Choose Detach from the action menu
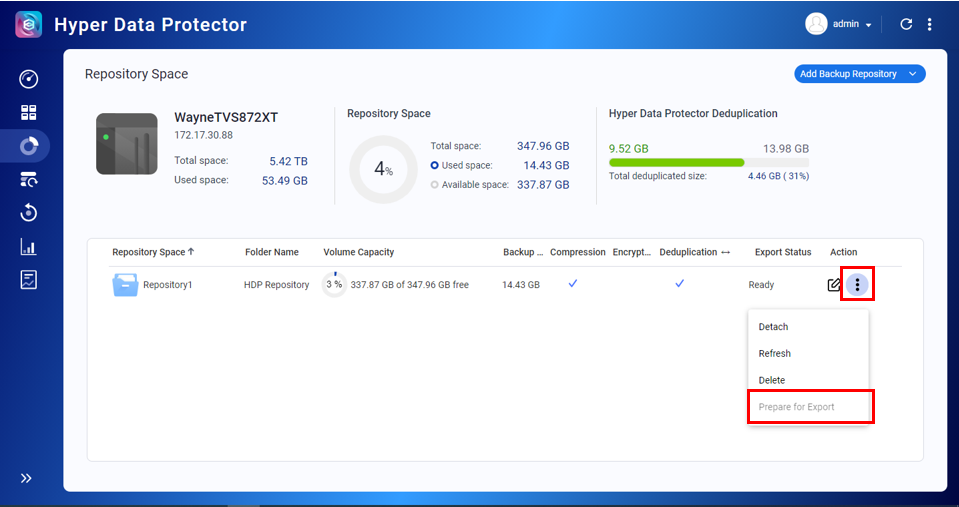Screen dimensions: 959x507 coord(773,327)
